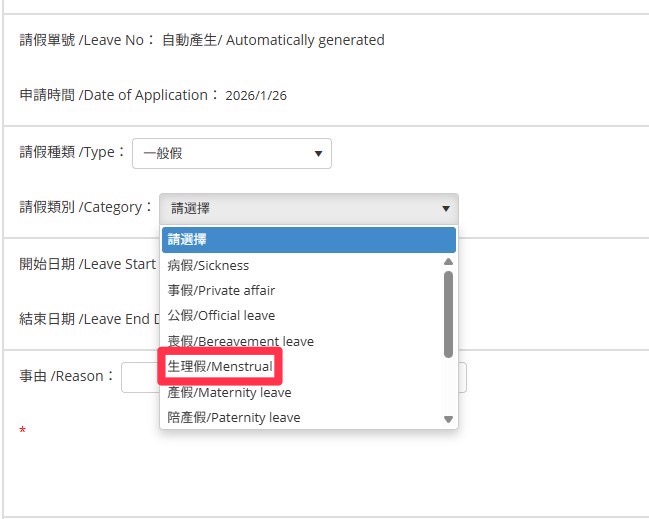Select 生理假/Menstrual leave option
Image resolution: width=649 pixels, height=519 pixels.
pyautogui.click(x=220, y=366)
